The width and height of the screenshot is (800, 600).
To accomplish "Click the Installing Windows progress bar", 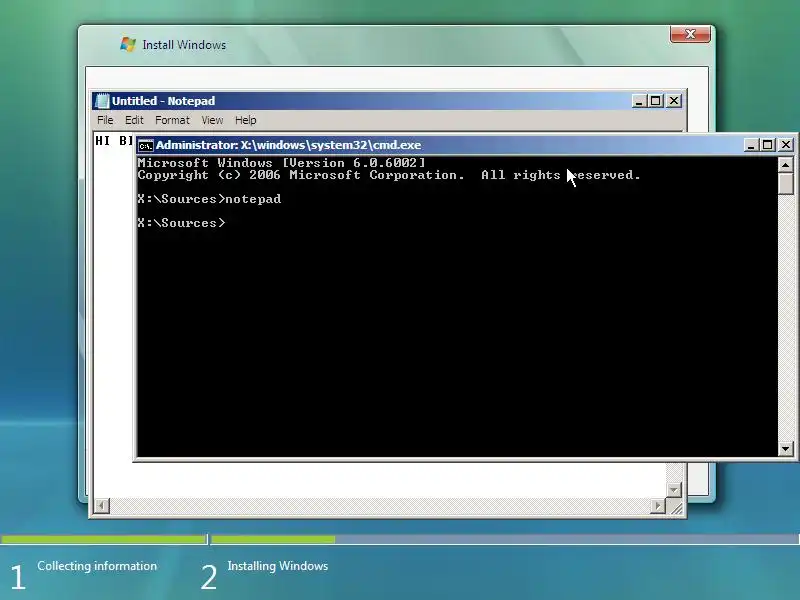I will tap(505, 539).
